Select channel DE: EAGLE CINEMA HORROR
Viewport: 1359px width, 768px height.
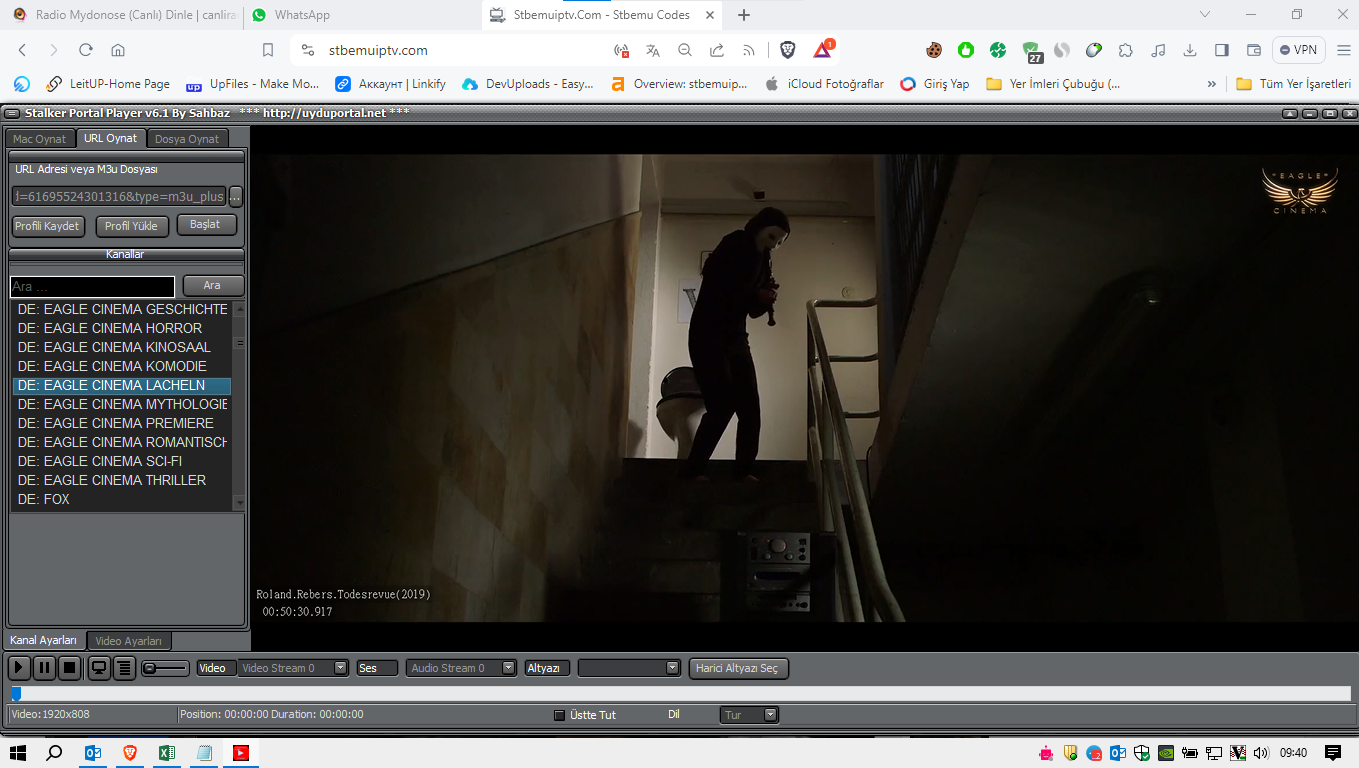point(122,328)
